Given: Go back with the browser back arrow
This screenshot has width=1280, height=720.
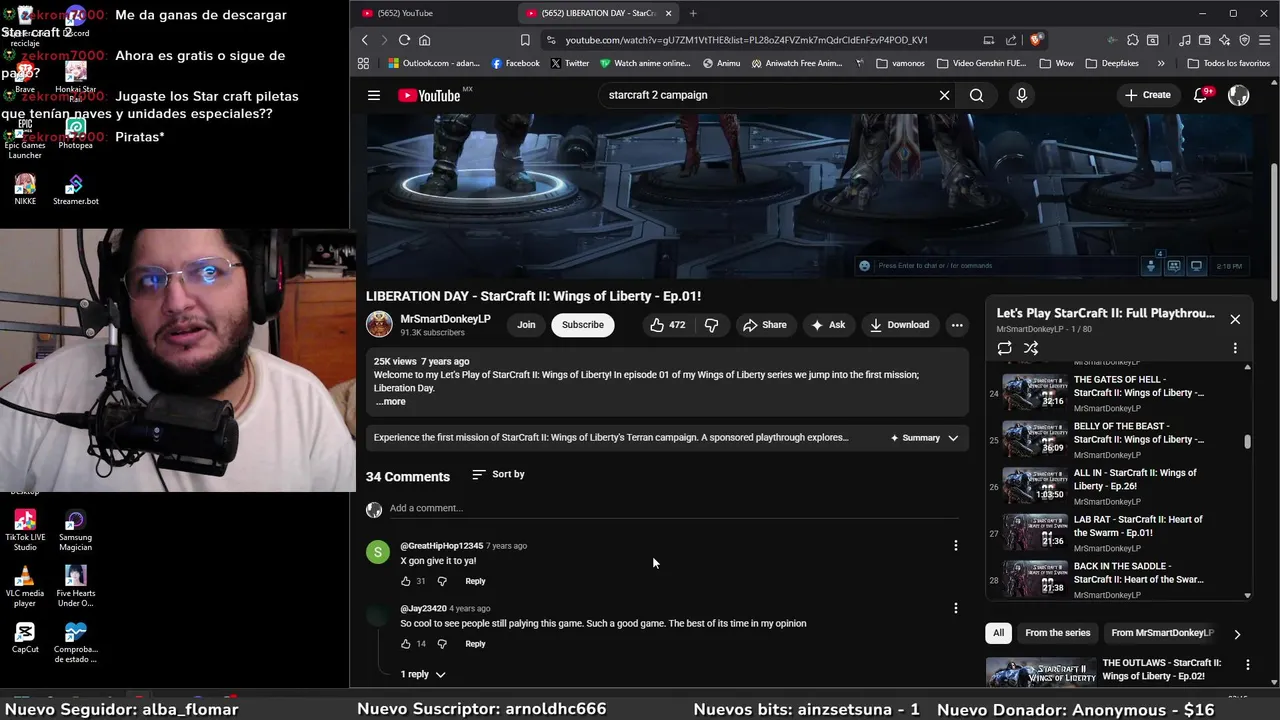Looking at the screenshot, I should pyautogui.click(x=365, y=40).
